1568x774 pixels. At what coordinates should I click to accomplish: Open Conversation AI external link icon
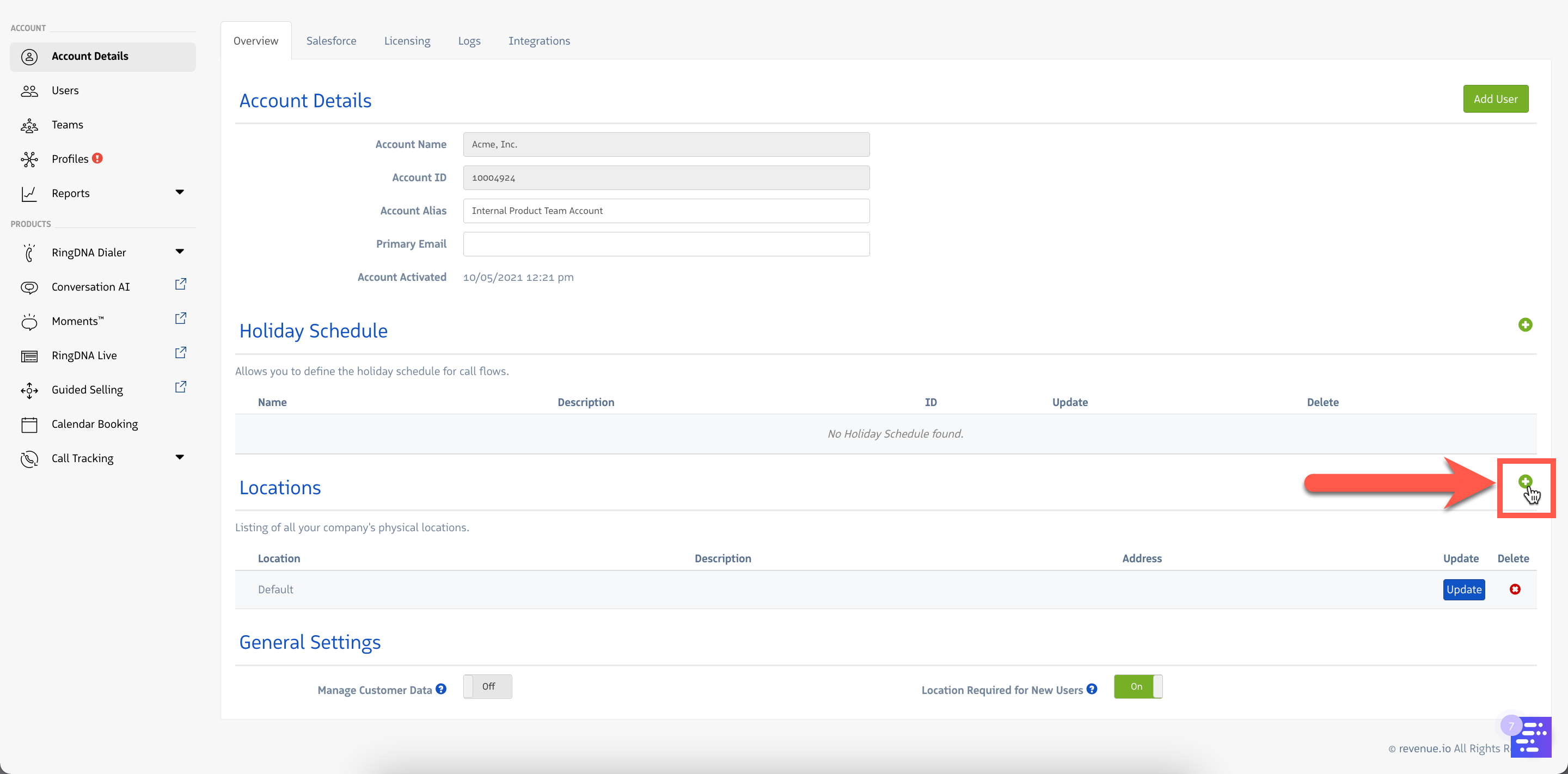(181, 284)
